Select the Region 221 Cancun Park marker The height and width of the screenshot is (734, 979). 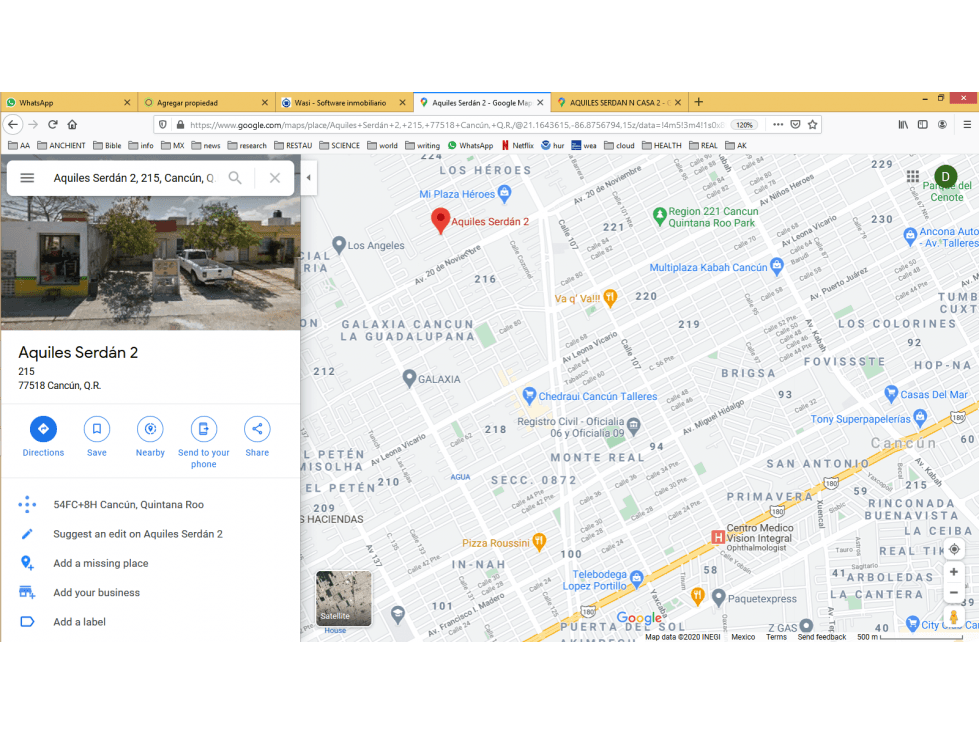coord(659,217)
